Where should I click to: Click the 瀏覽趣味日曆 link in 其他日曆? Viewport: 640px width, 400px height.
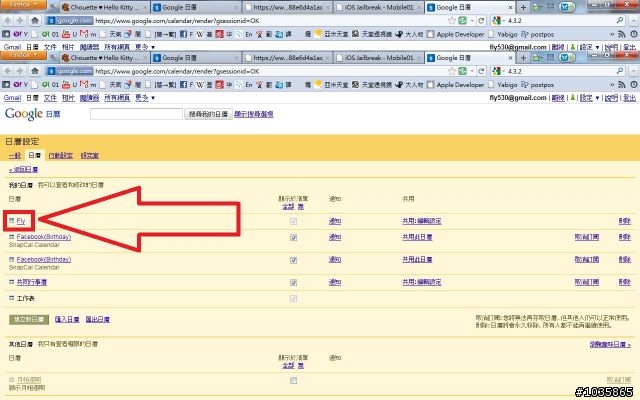point(610,344)
